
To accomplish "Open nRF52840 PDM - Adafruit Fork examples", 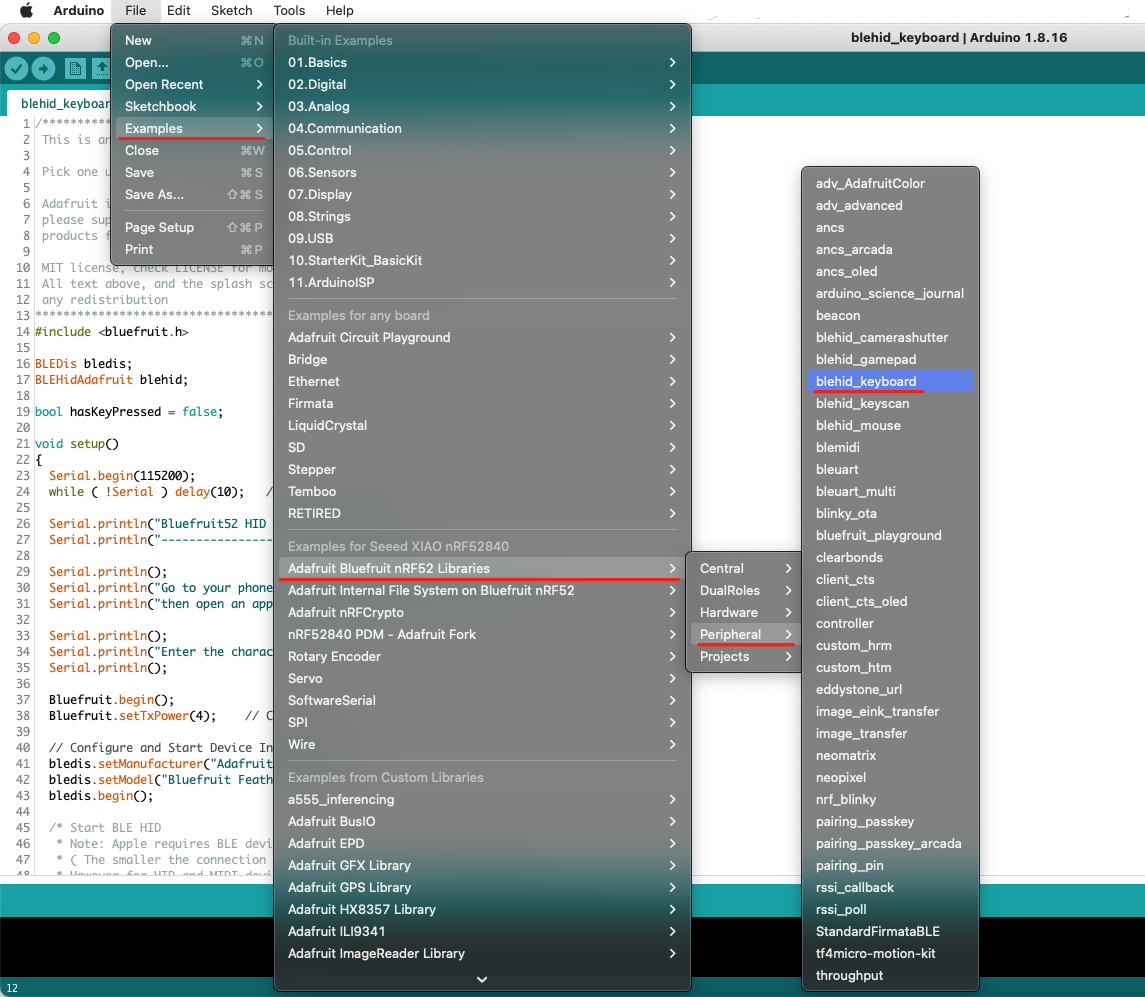I will 482,634.
